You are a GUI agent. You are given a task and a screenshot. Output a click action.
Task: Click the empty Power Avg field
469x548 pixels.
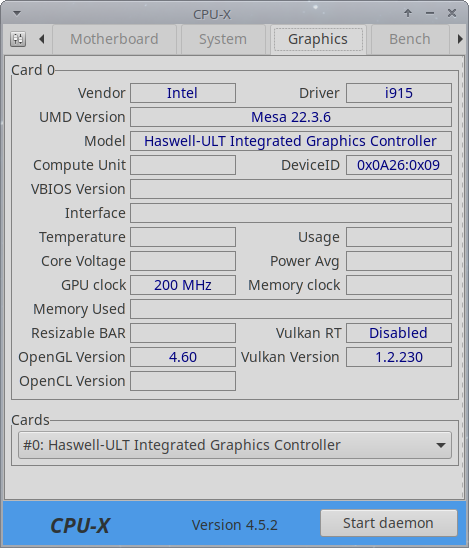coord(399,261)
